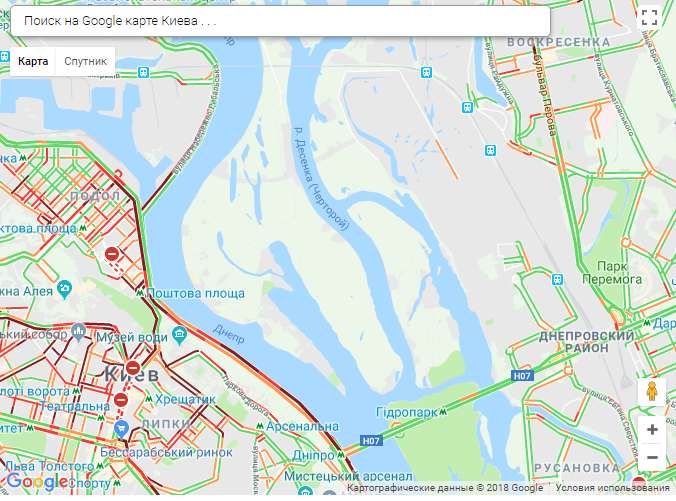Click the Хрещатик metro station icon

149,399
